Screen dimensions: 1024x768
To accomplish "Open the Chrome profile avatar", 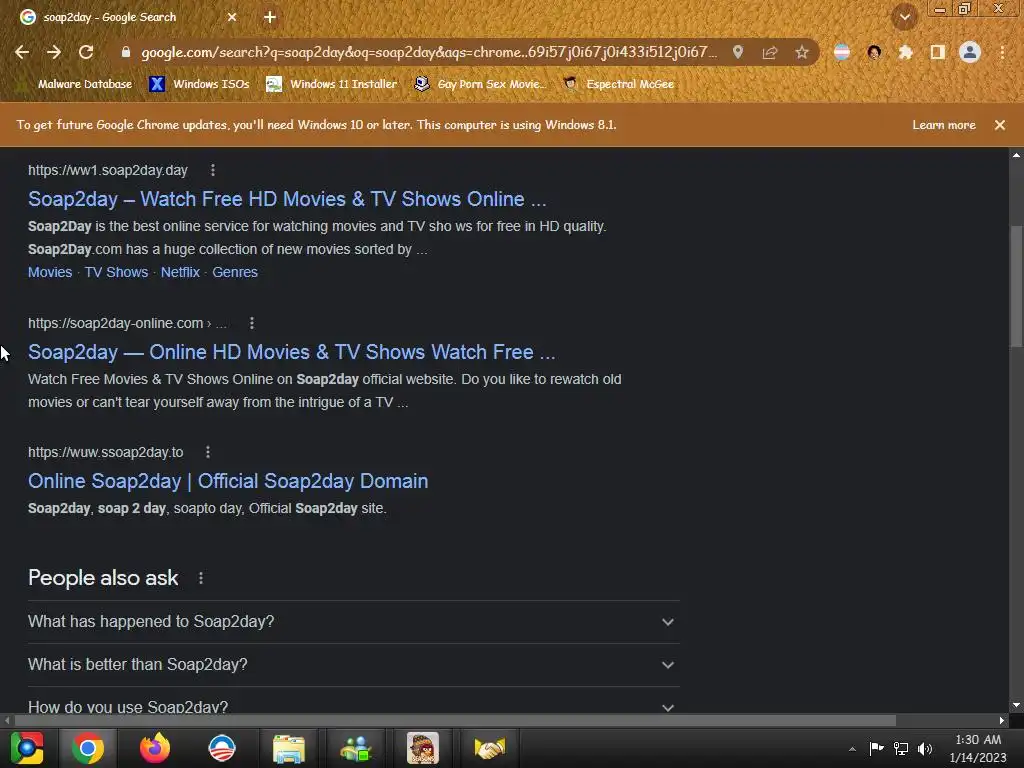I will [970, 52].
